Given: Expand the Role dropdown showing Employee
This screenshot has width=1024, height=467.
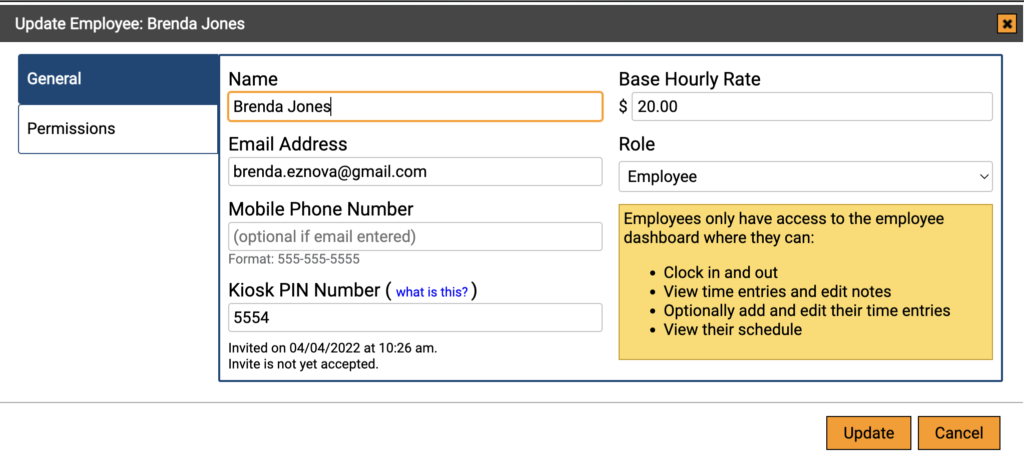Looking at the screenshot, I should click(805, 177).
